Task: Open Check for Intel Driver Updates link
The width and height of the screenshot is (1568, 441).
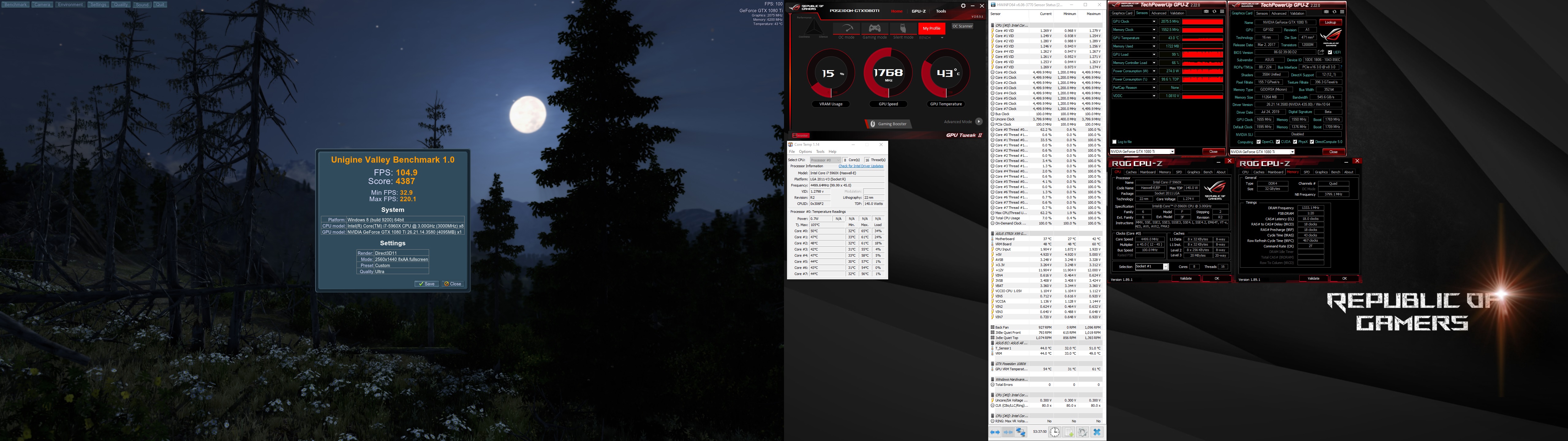Action: [x=861, y=166]
